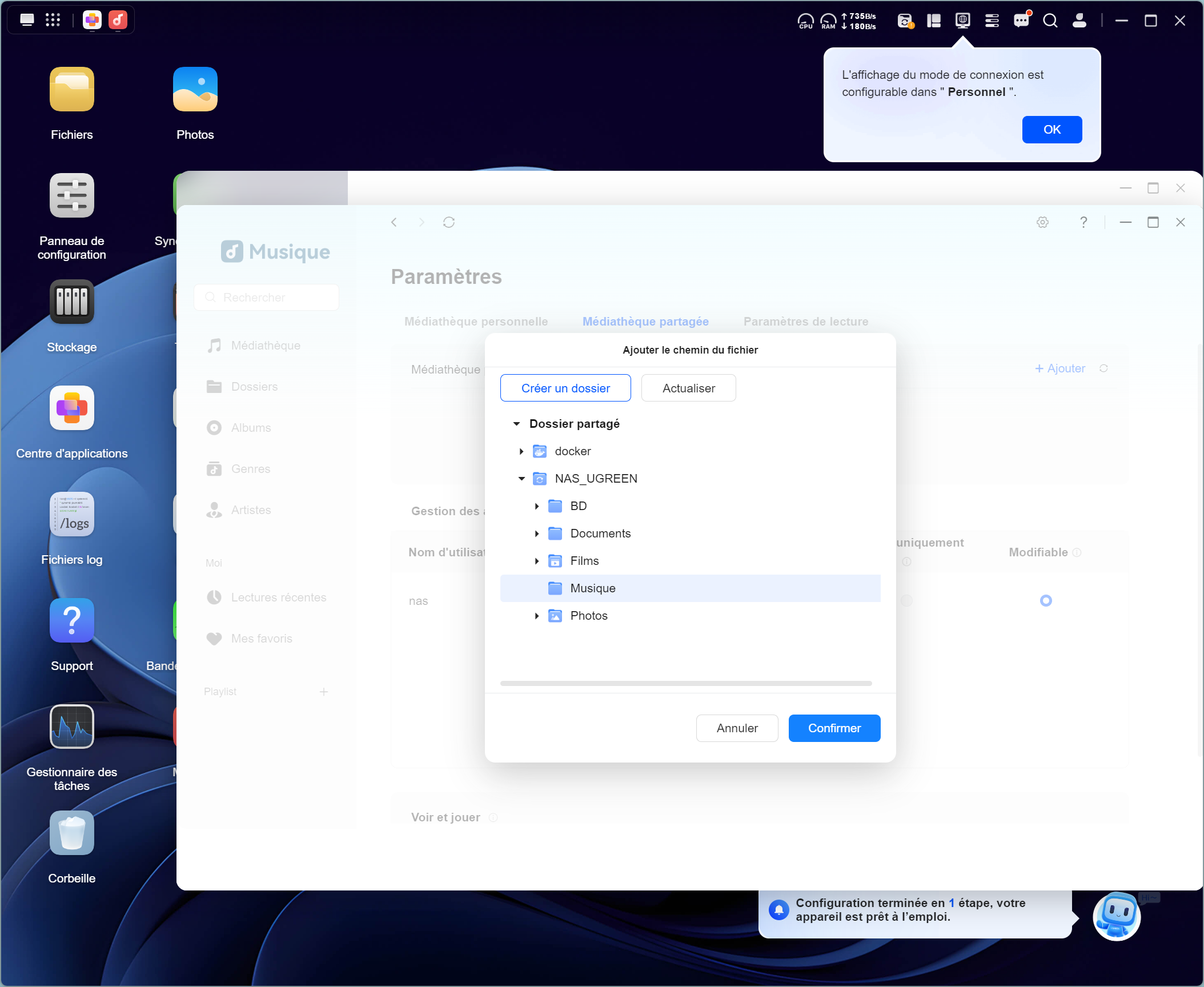Expand the BD folder
The height and width of the screenshot is (987, 1204).
(537, 506)
